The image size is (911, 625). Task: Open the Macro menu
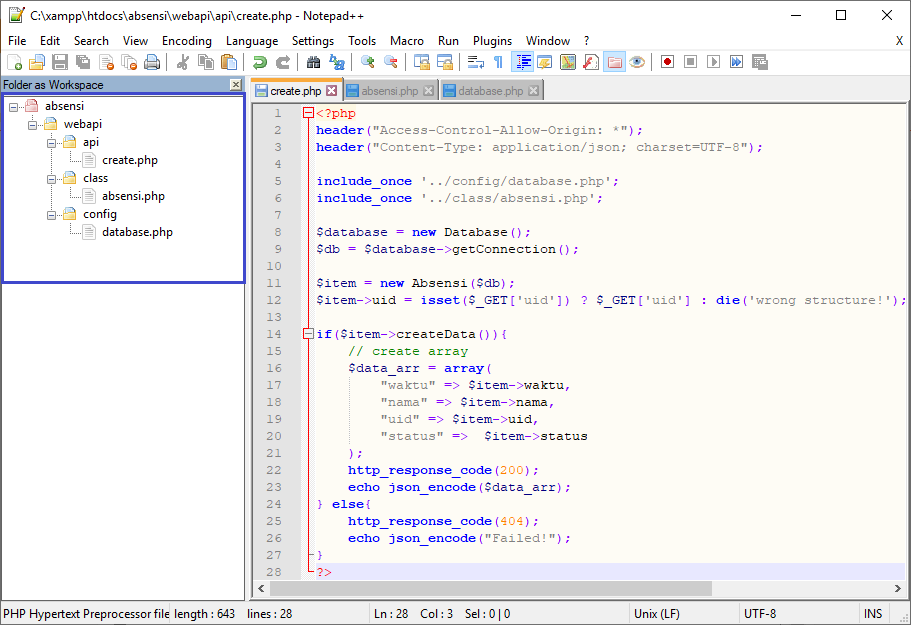click(x=407, y=41)
